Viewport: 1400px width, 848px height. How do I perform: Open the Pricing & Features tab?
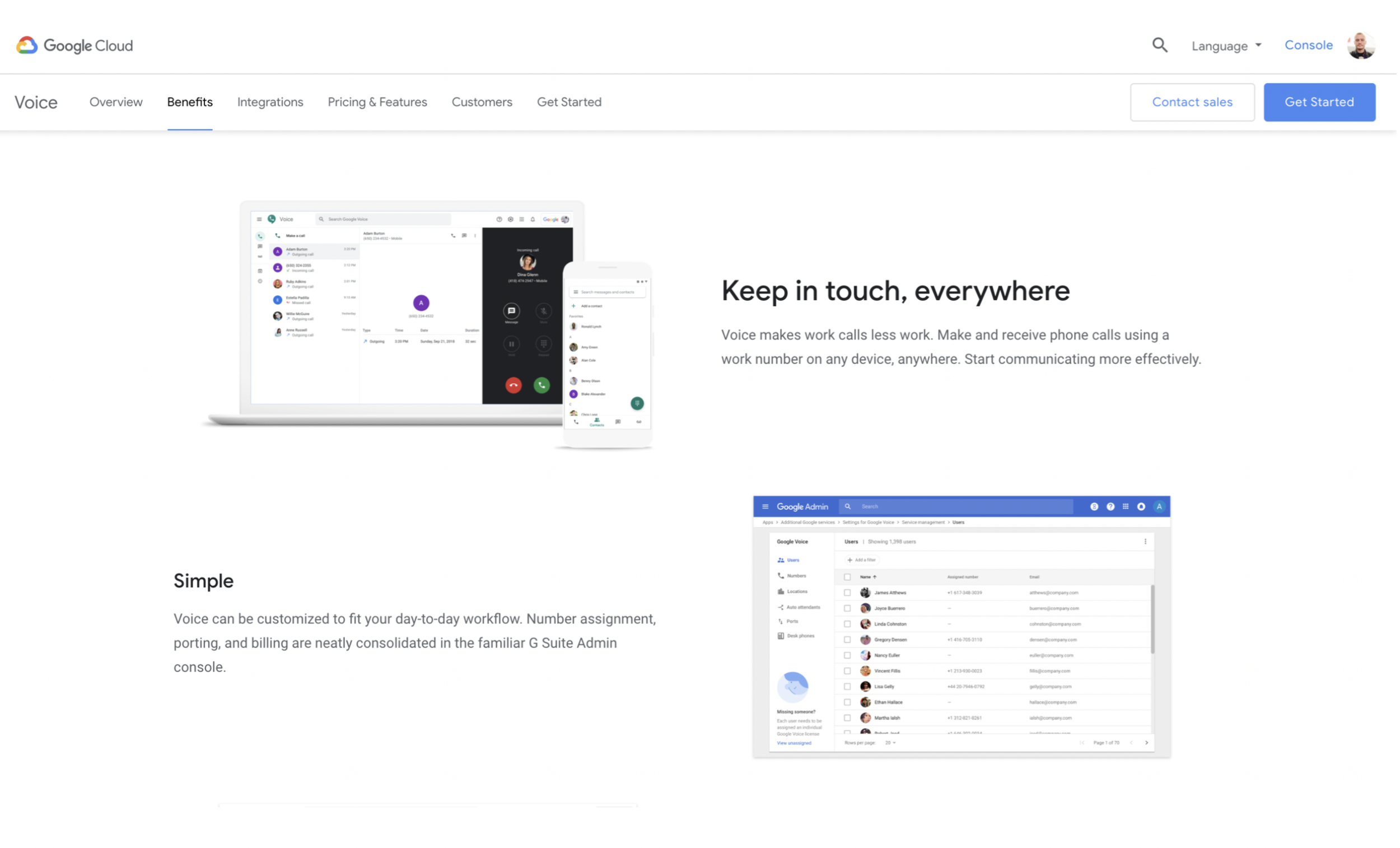pyautogui.click(x=378, y=102)
